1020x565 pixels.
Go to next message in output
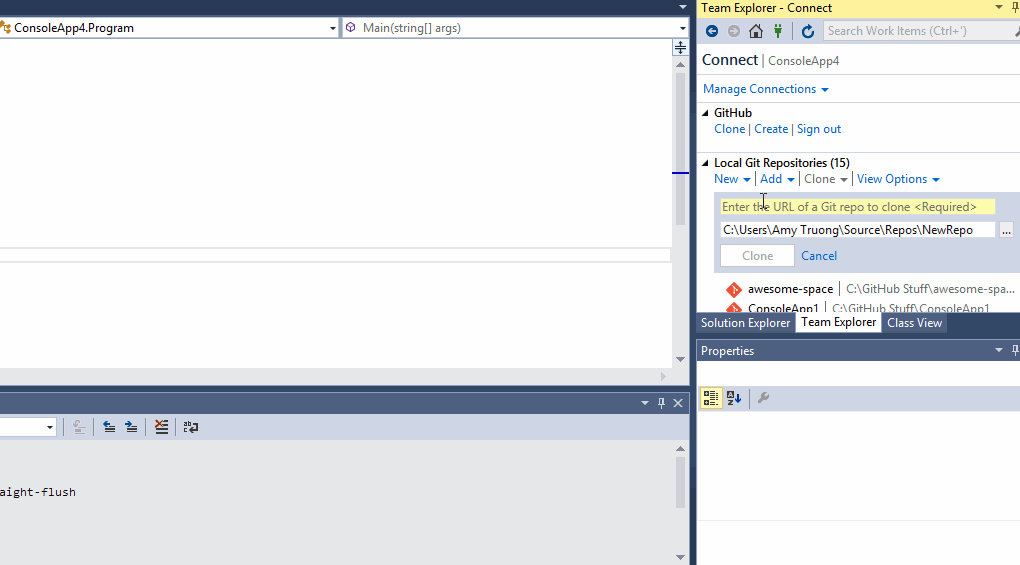tap(131, 427)
